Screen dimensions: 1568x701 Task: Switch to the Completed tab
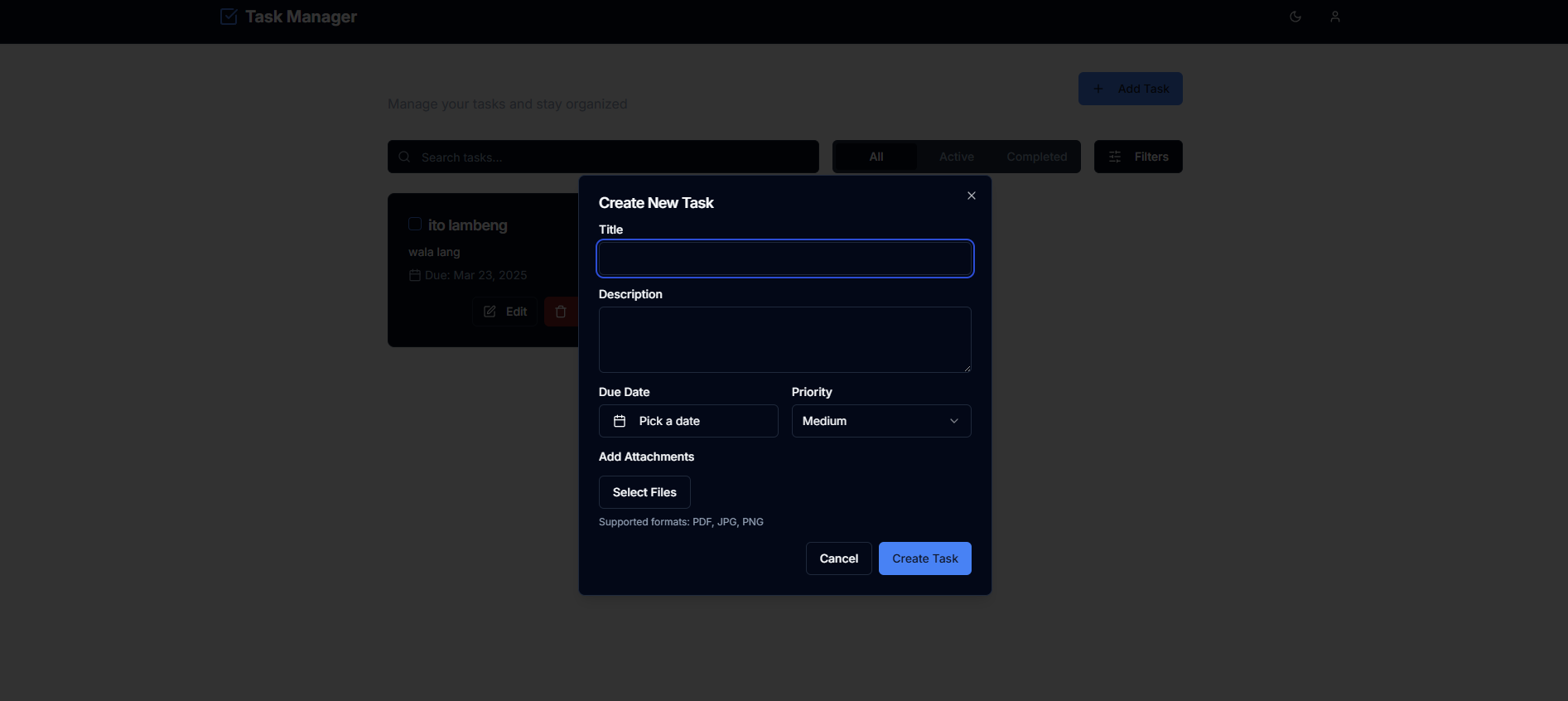(x=1036, y=157)
